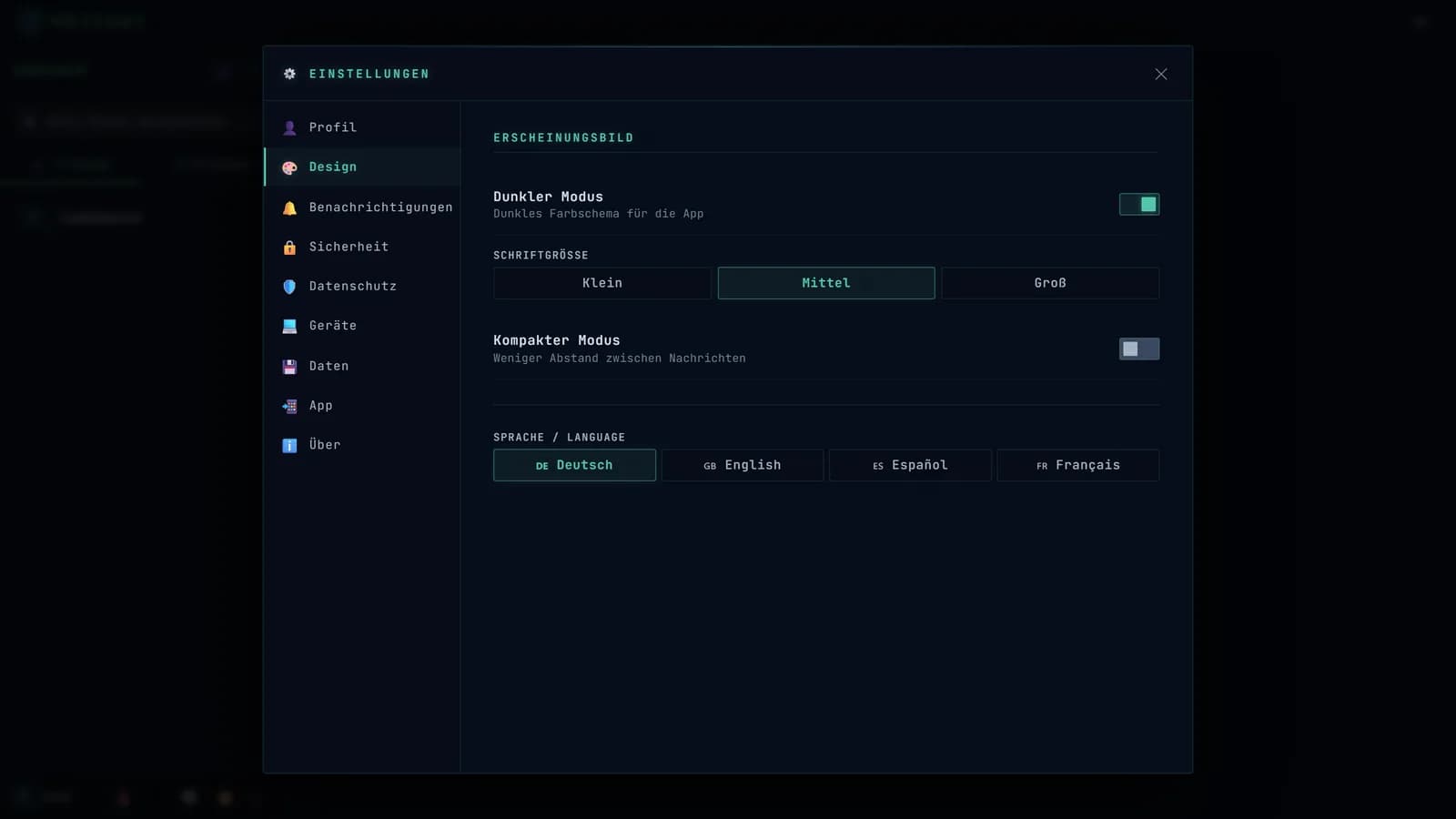
Task: Click the Benachrichtigungen bell icon
Action: pyautogui.click(x=289, y=207)
